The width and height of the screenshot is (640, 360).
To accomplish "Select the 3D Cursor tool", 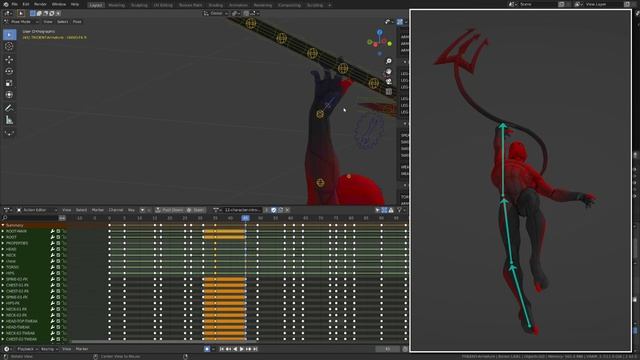I will coord(9,47).
